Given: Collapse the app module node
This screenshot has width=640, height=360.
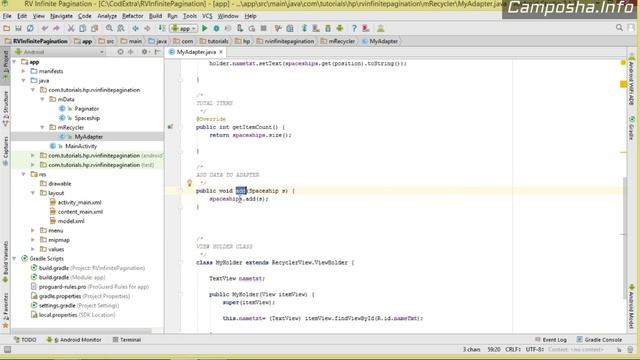Looking at the screenshot, I should click(15, 62).
